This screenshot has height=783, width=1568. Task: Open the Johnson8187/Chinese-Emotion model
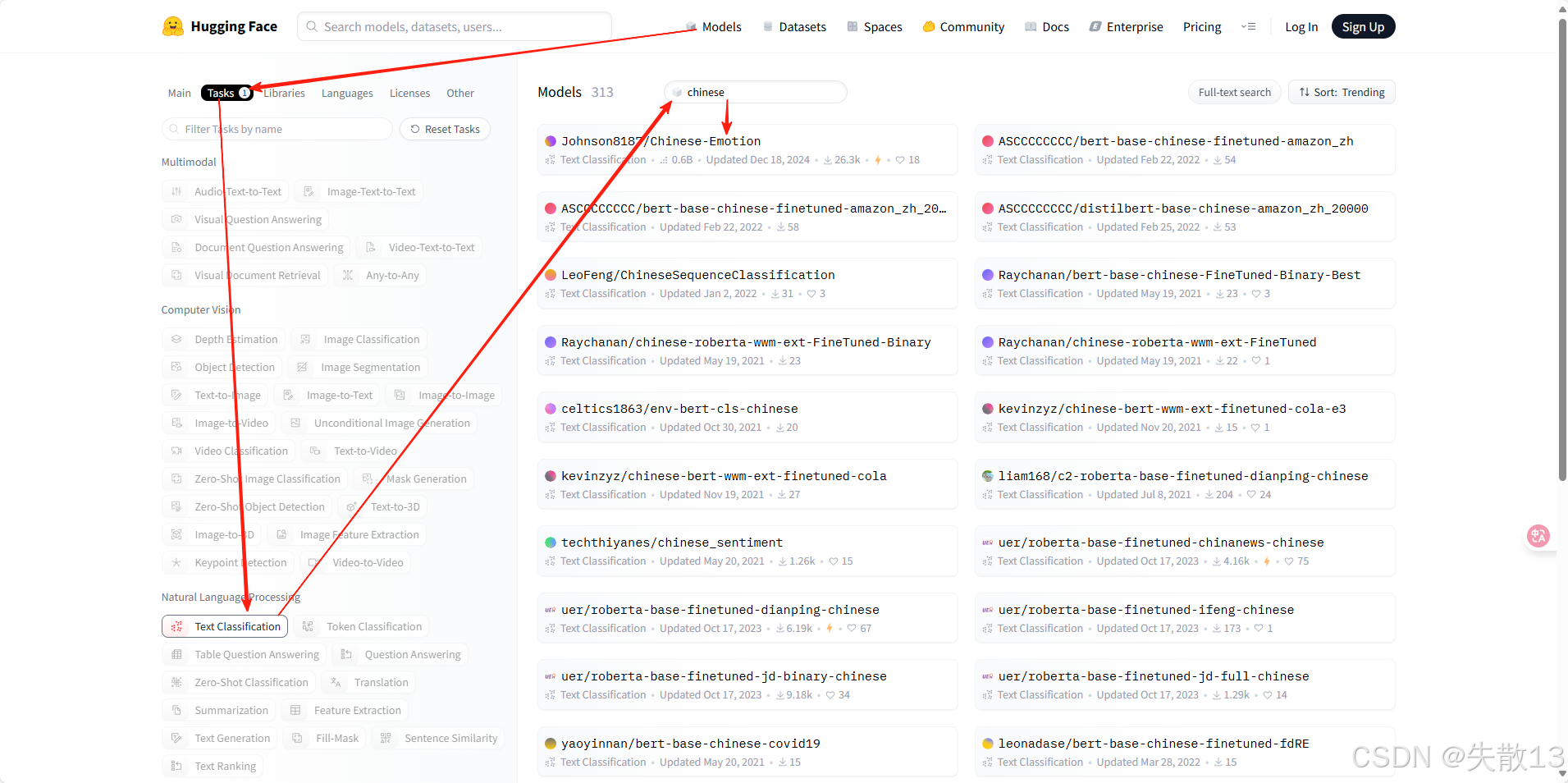click(x=747, y=149)
